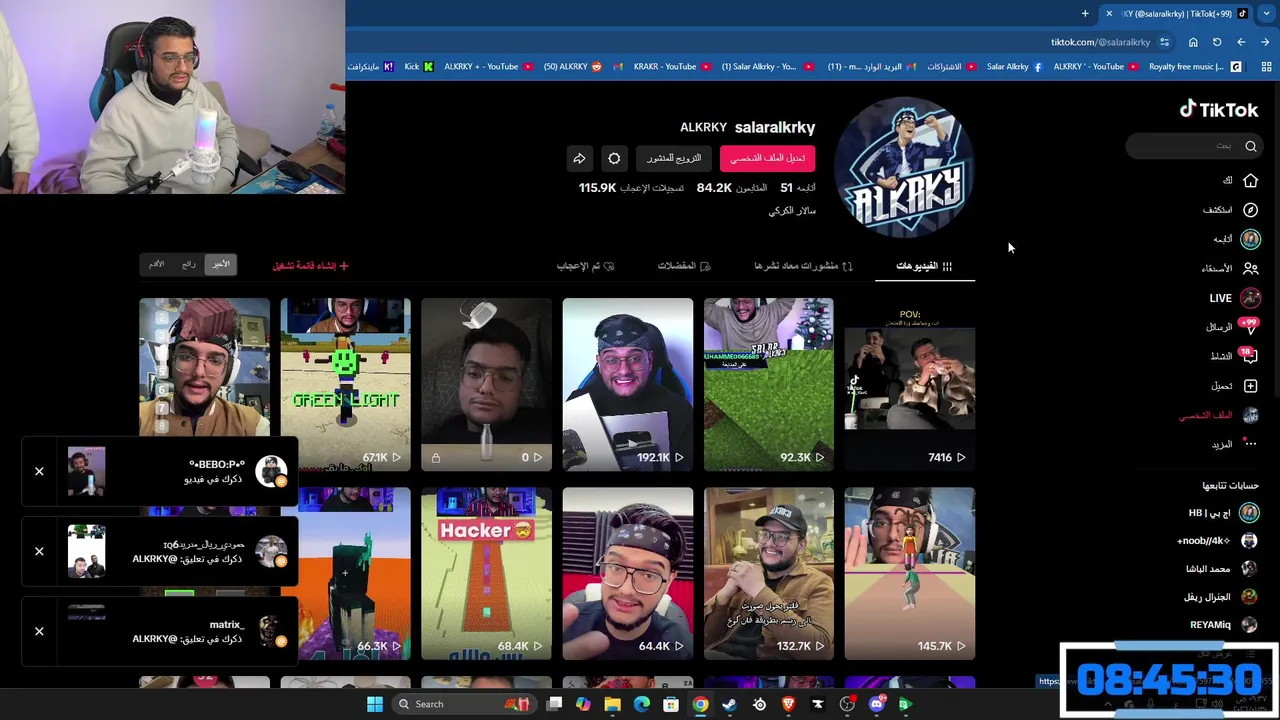Open the POV video with 7416 views

909,384
